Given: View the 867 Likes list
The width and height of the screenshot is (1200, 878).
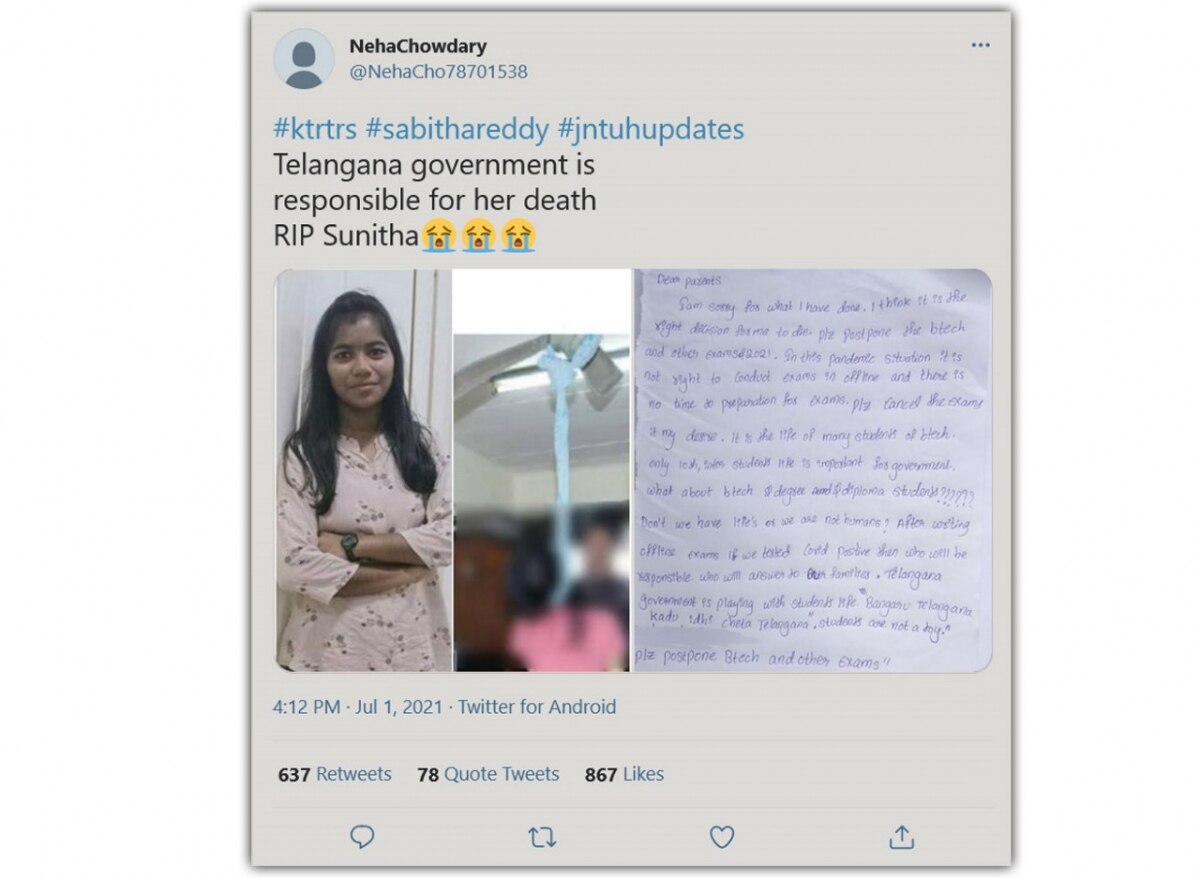Looking at the screenshot, I should click(x=624, y=774).
